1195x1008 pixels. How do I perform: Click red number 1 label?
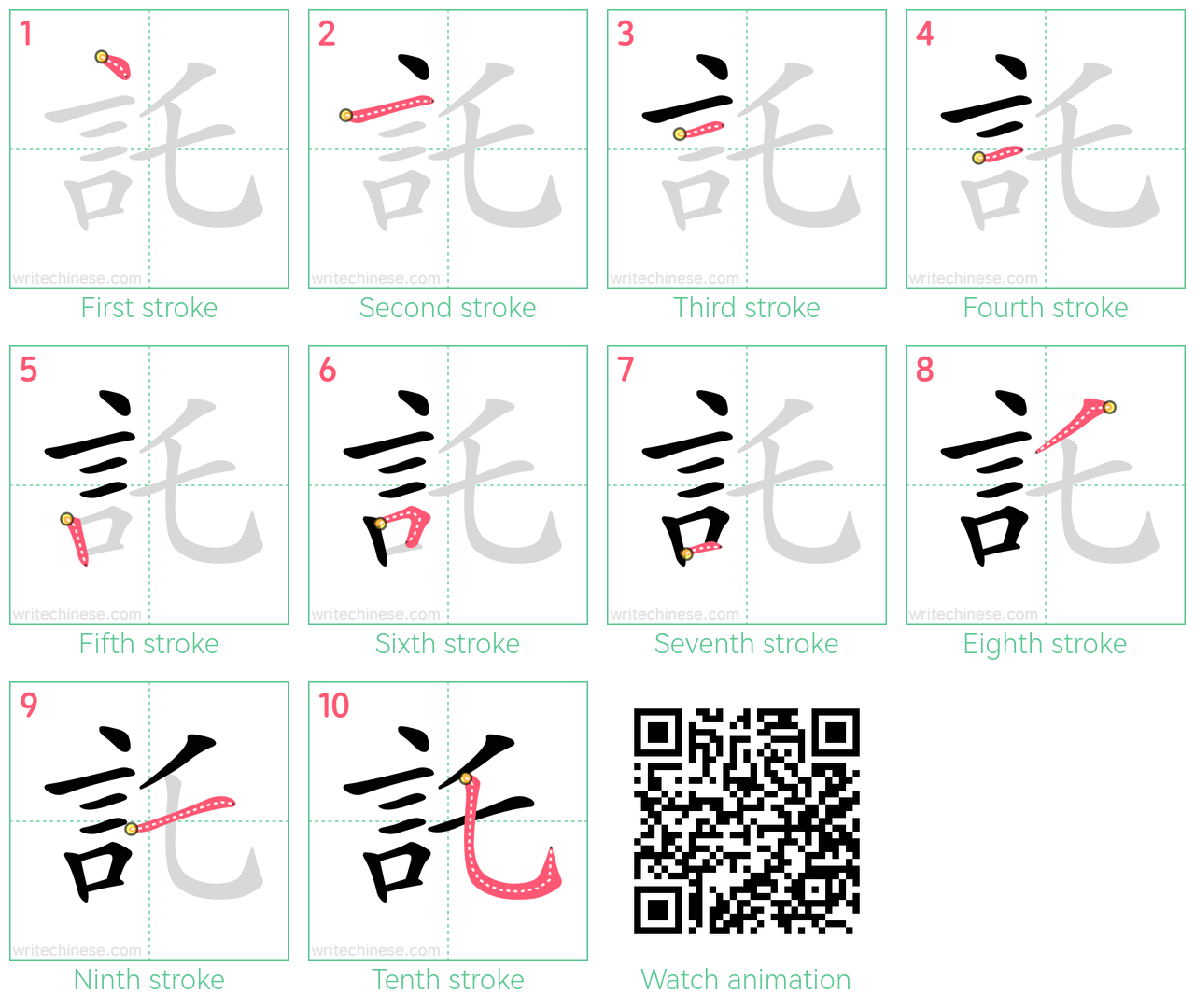pos(26,35)
